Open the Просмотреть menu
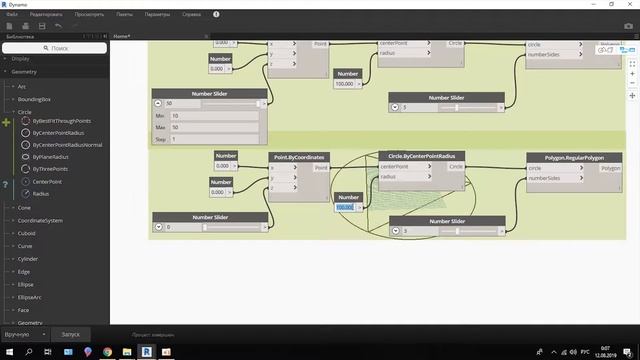 89,14
